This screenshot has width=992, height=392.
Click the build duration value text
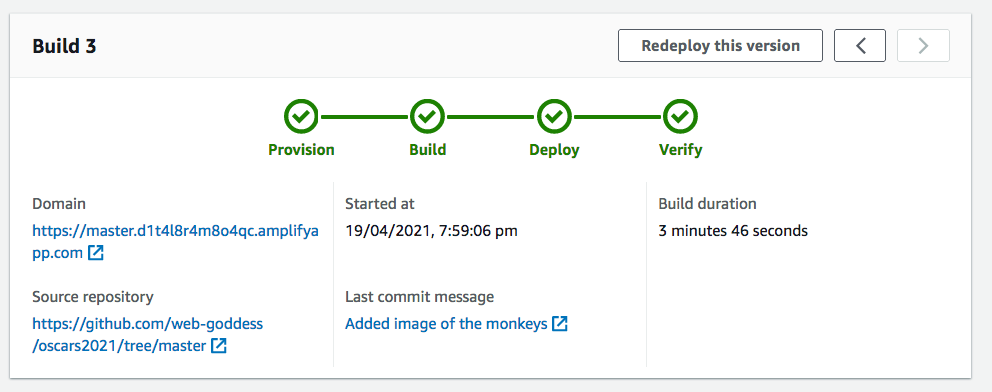(x=733, y=231)
